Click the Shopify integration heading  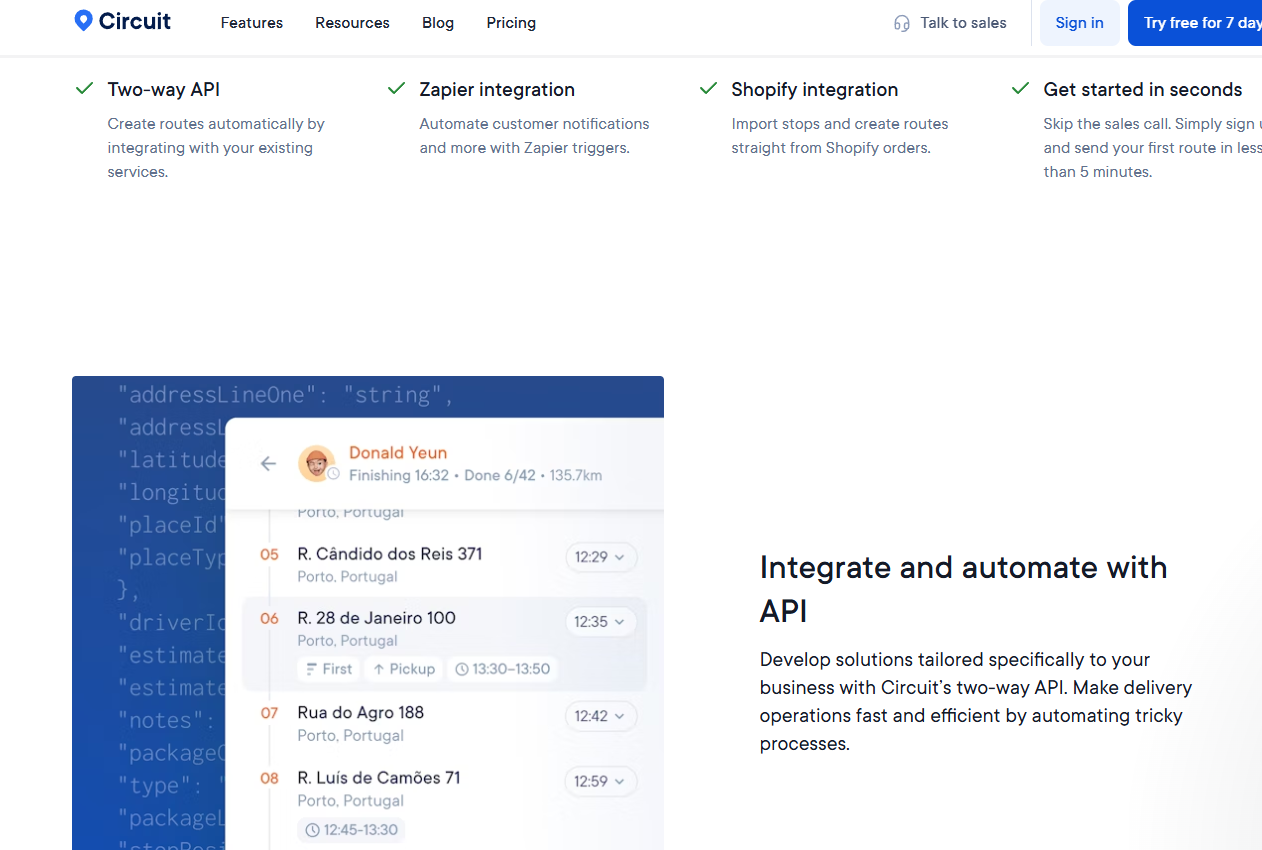815,89
